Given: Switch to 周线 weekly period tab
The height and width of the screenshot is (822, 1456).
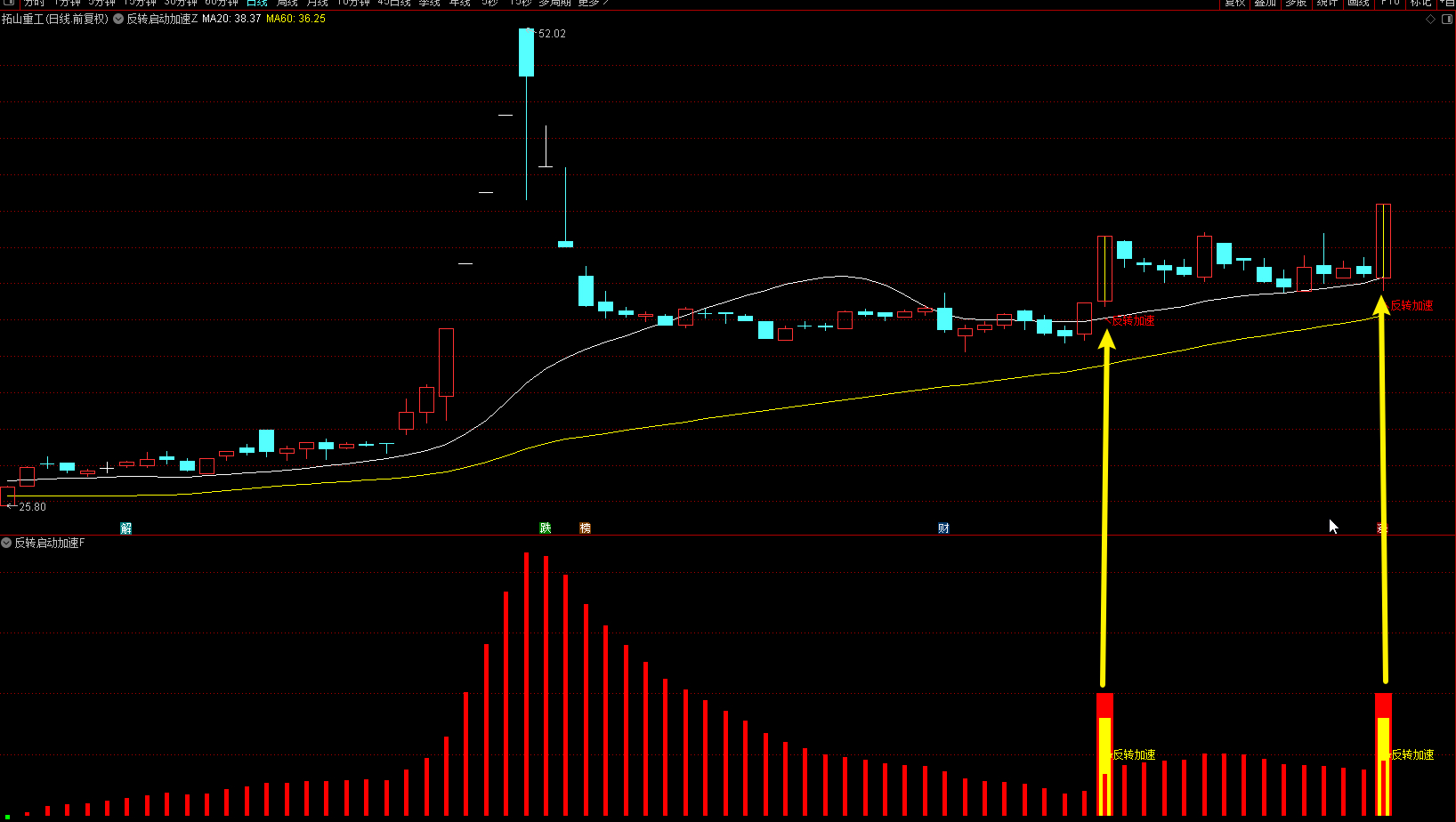Looking at the screenshot, I should (287, 3).
